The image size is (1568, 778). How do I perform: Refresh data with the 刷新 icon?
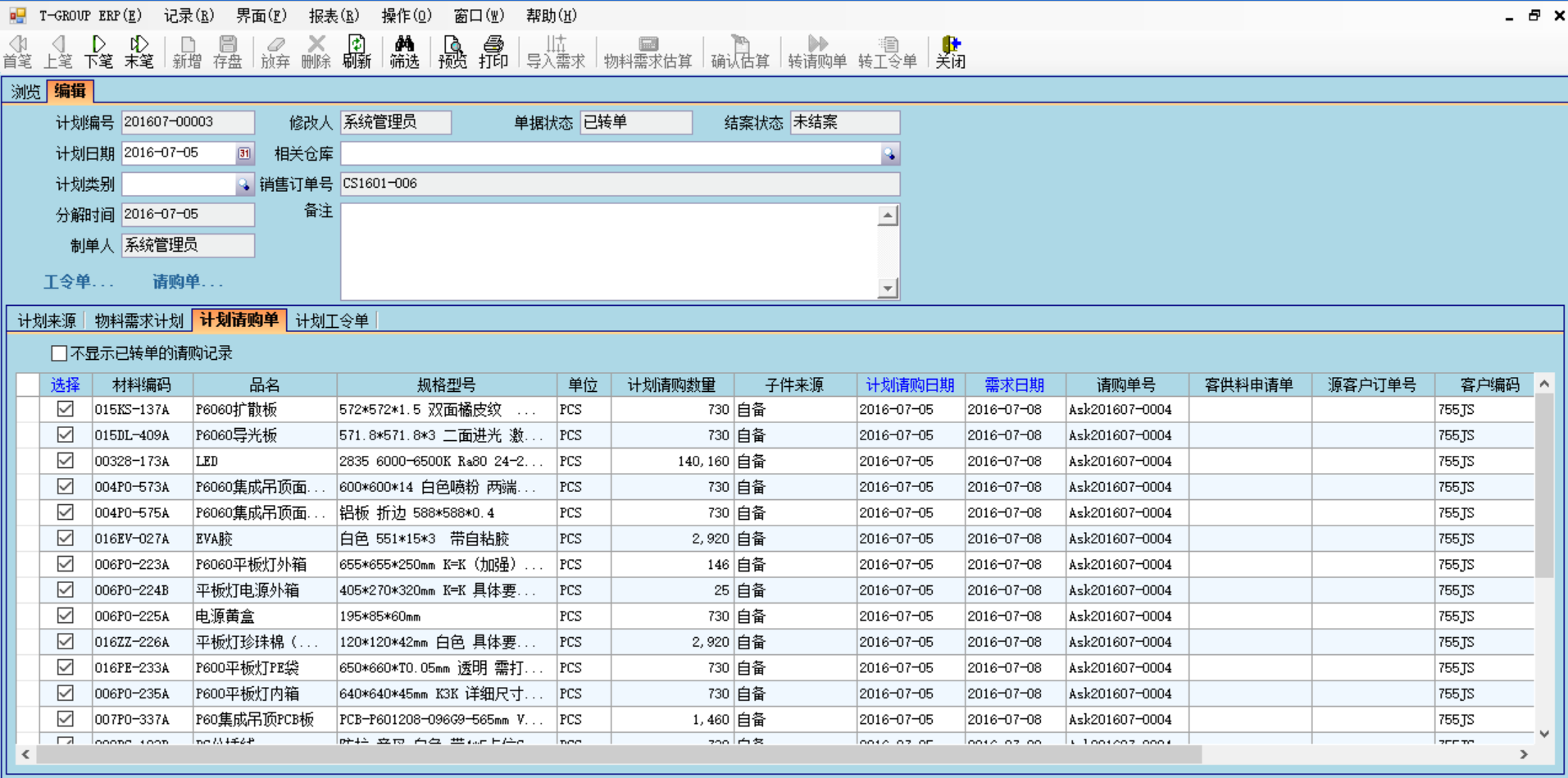coord(357,52)
